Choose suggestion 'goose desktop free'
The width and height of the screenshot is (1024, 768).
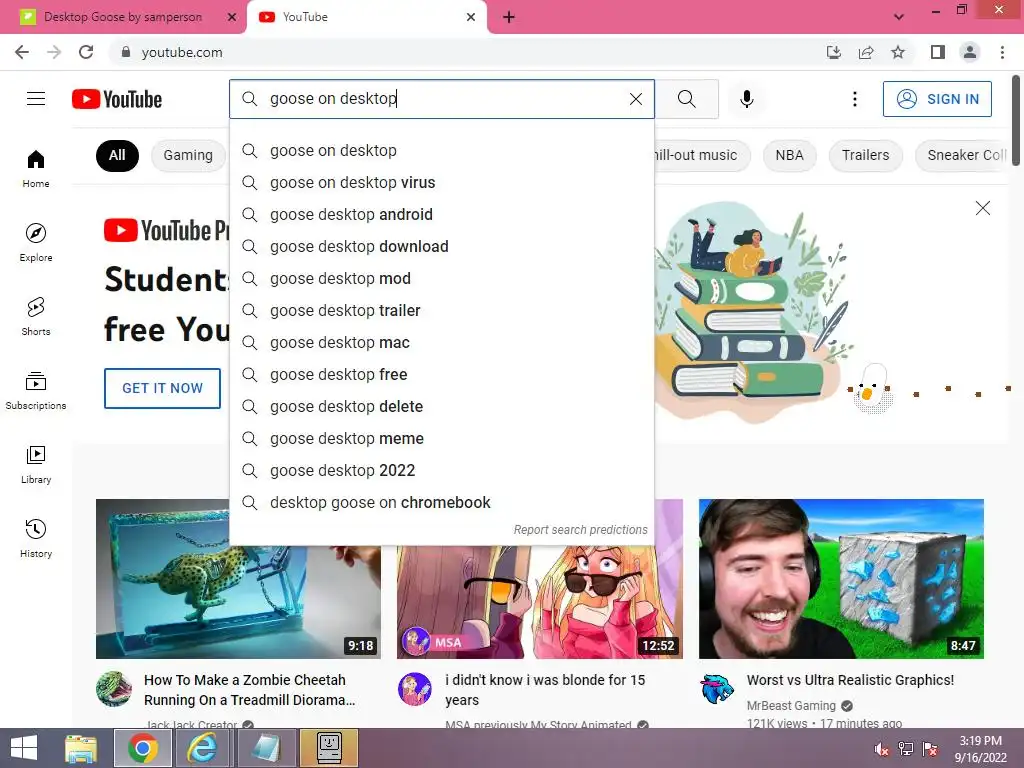pos(441,374)
